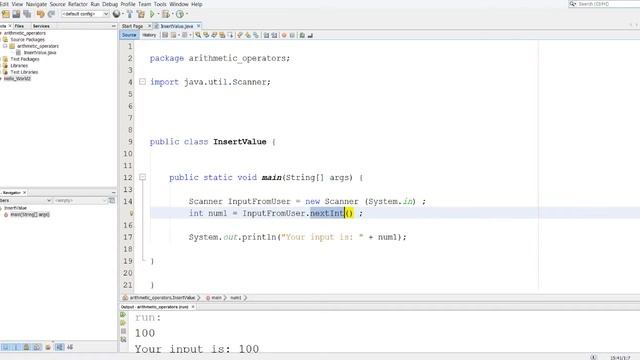The width and height of the screenshot is (640, 360).
Task: Open the Debug menu
Action: [x=110, y=4]
